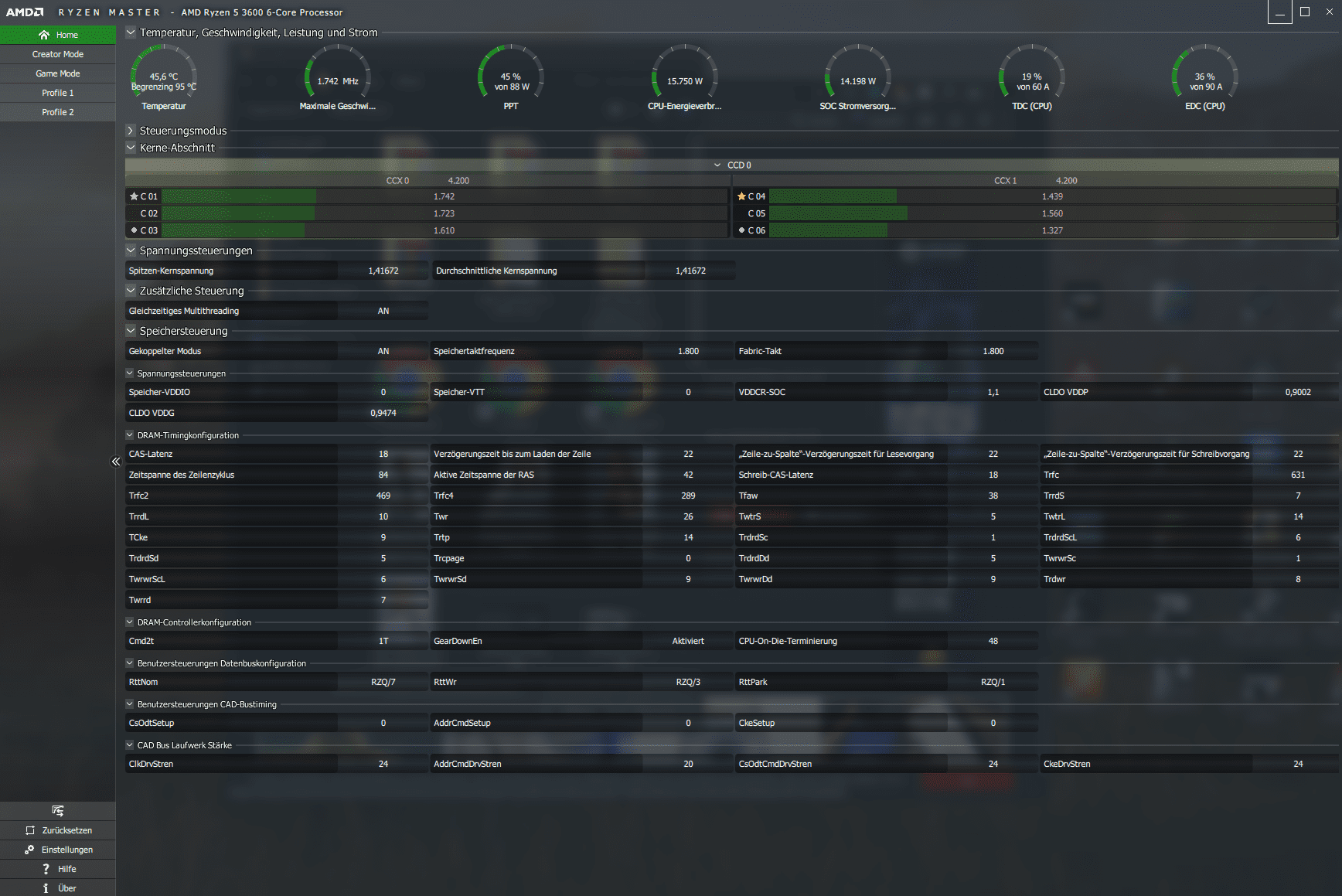The width and height of the screenshot is (1342, 896).
Task: Click the Temperatur gauge
Action: click(164, 77)
